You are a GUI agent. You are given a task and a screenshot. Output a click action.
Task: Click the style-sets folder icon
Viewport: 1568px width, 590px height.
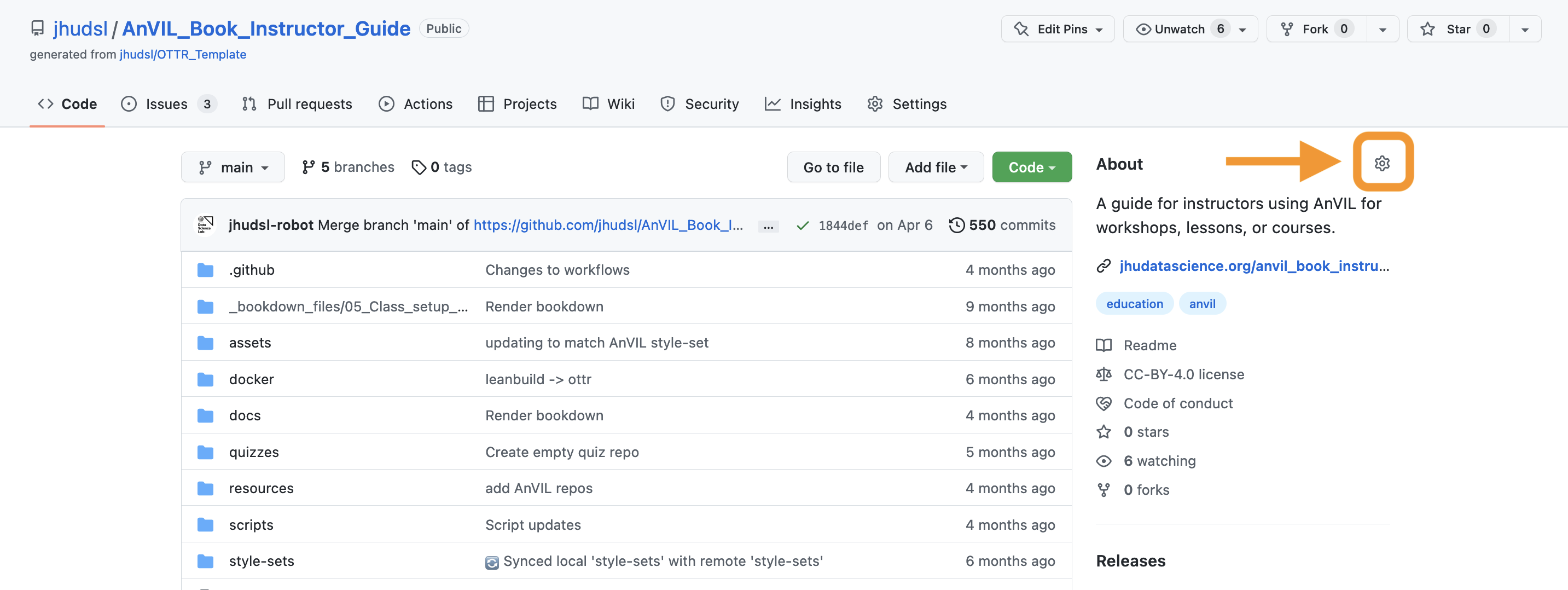coord(206,561)
